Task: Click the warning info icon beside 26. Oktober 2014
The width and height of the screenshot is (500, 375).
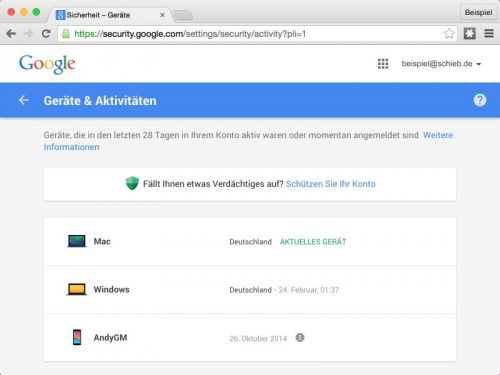Action: pos(300,338)
